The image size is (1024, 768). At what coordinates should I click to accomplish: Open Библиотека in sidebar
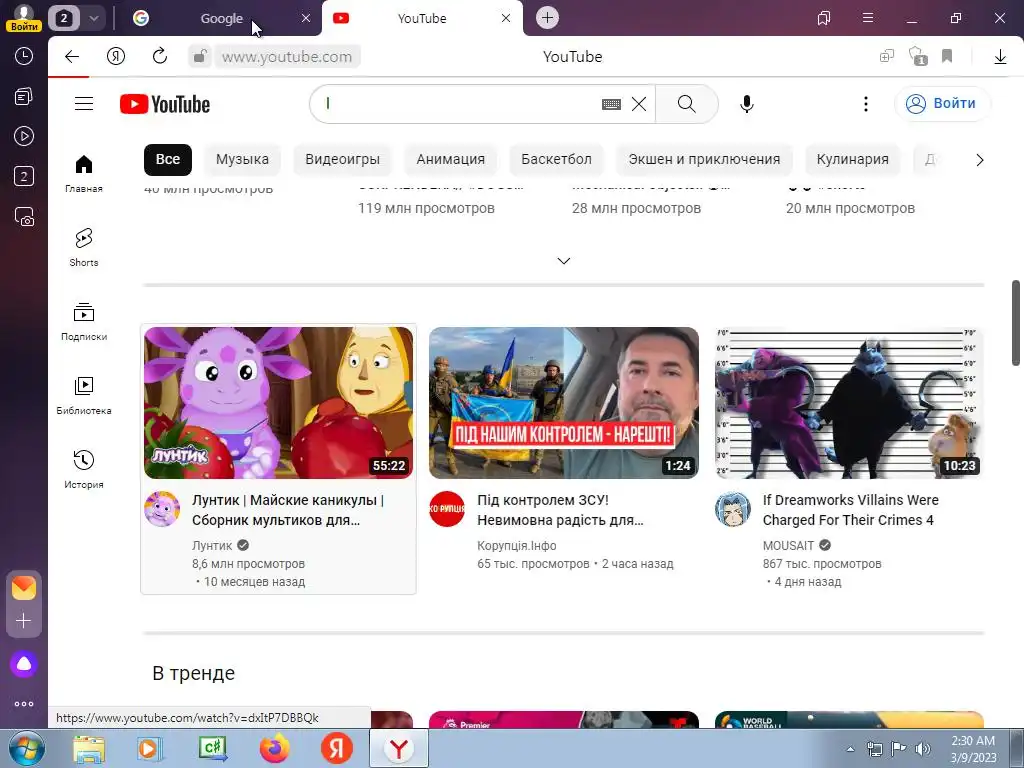[84, 396]
